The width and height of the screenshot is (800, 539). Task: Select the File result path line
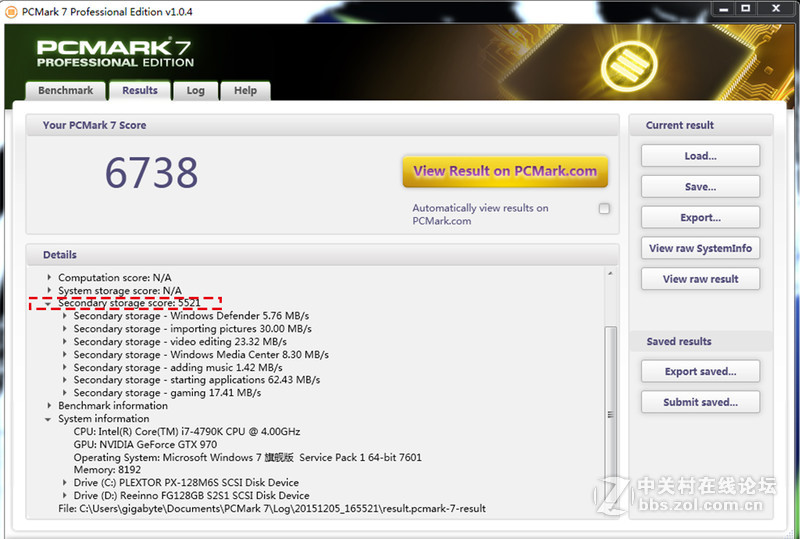(272, 508)
